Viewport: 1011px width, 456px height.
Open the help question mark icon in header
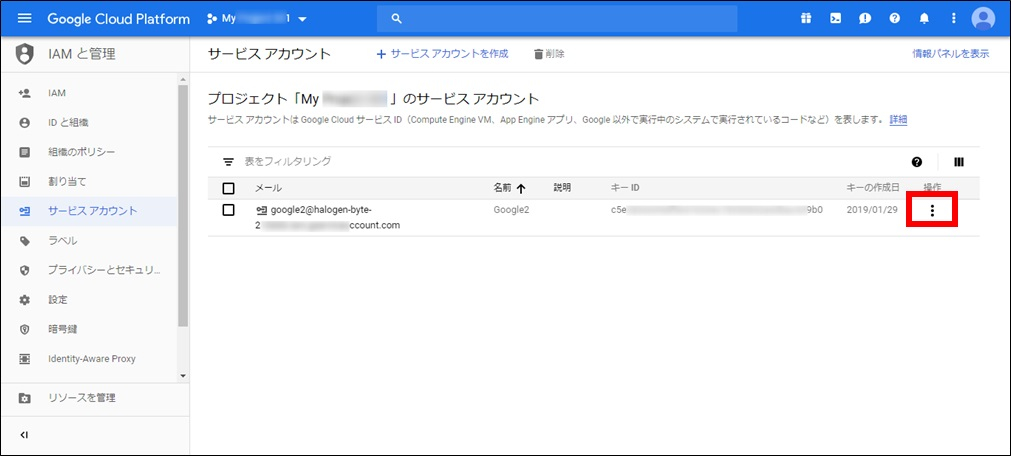(x=894, y=19)
